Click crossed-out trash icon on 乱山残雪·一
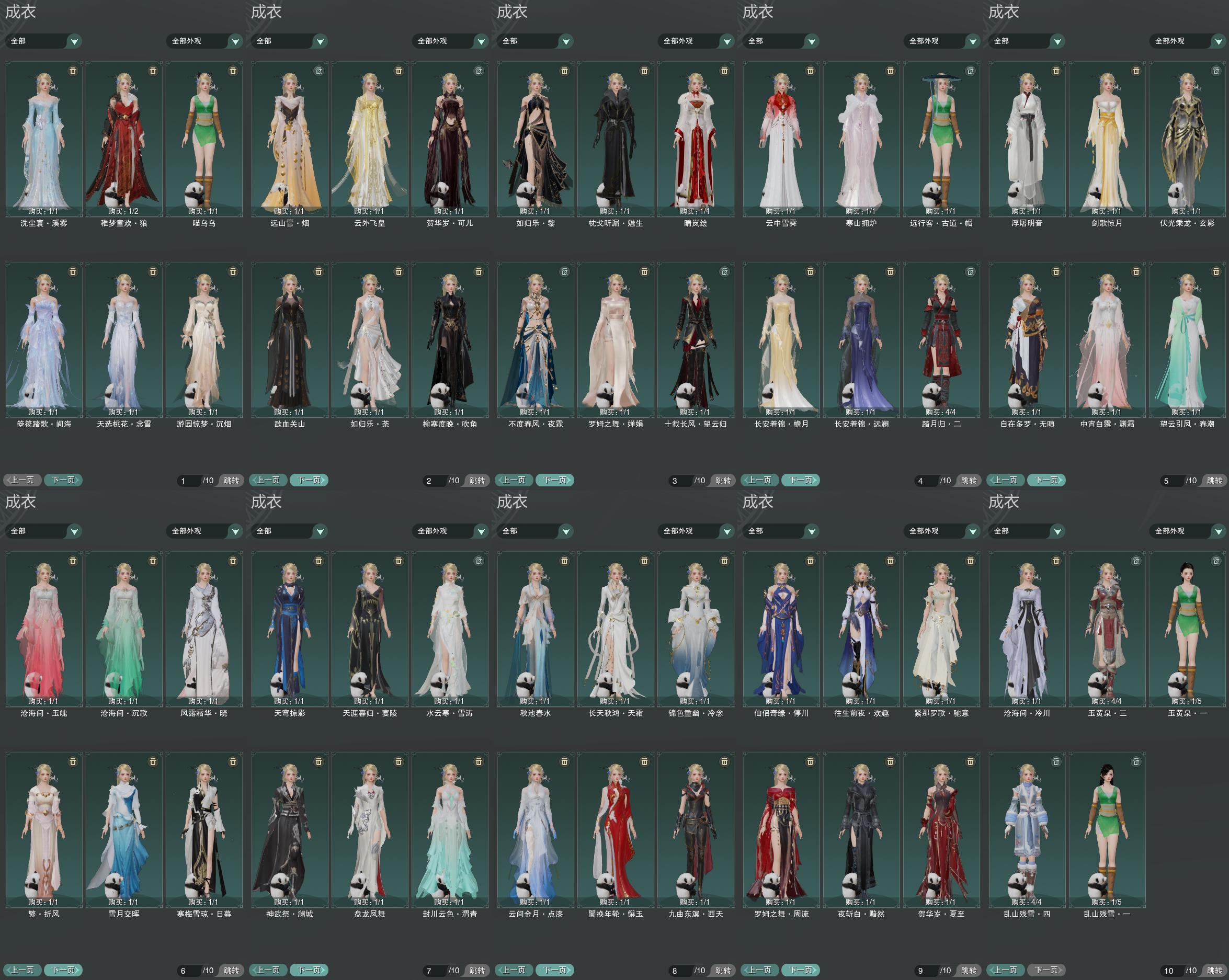This screenshot has width=1229, height=980. pos(1136,761)
